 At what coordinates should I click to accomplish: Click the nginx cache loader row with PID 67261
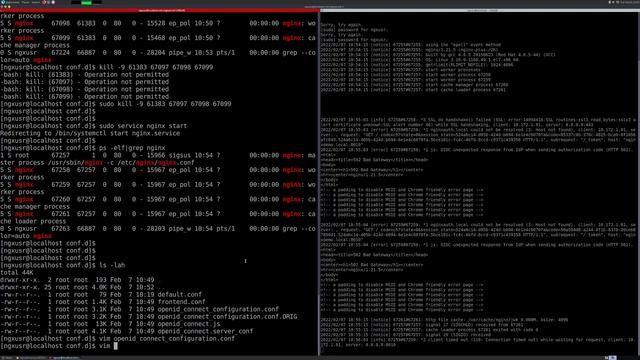click(158, 214)
